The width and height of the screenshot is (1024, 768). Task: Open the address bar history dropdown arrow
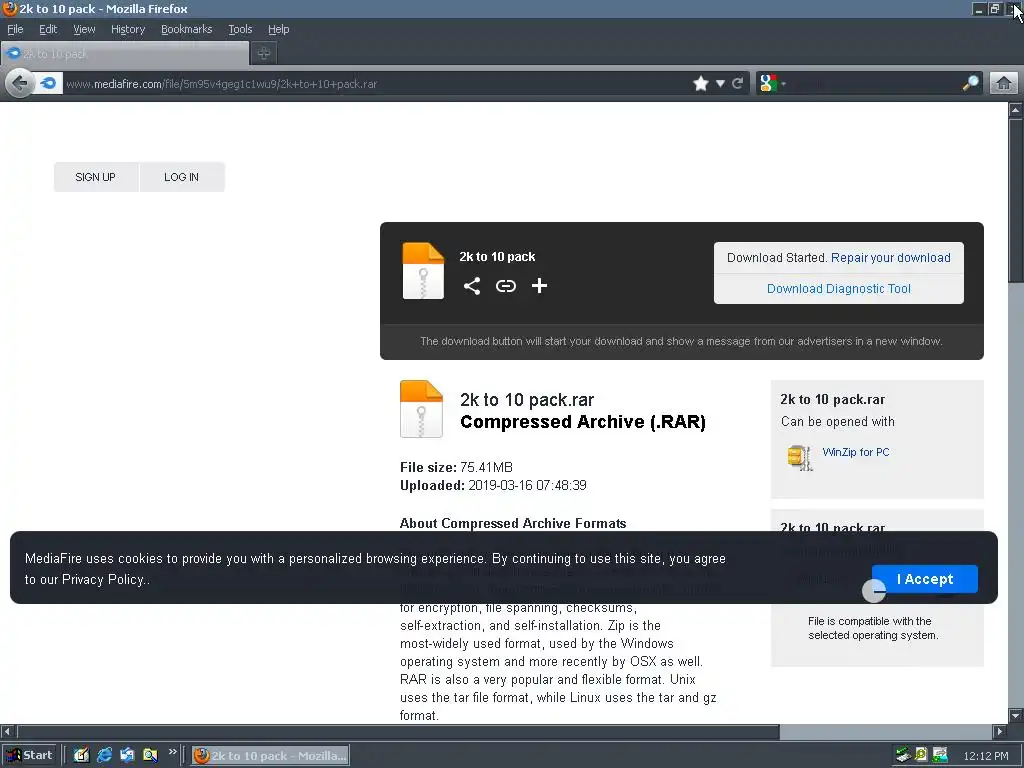point(720,84)
